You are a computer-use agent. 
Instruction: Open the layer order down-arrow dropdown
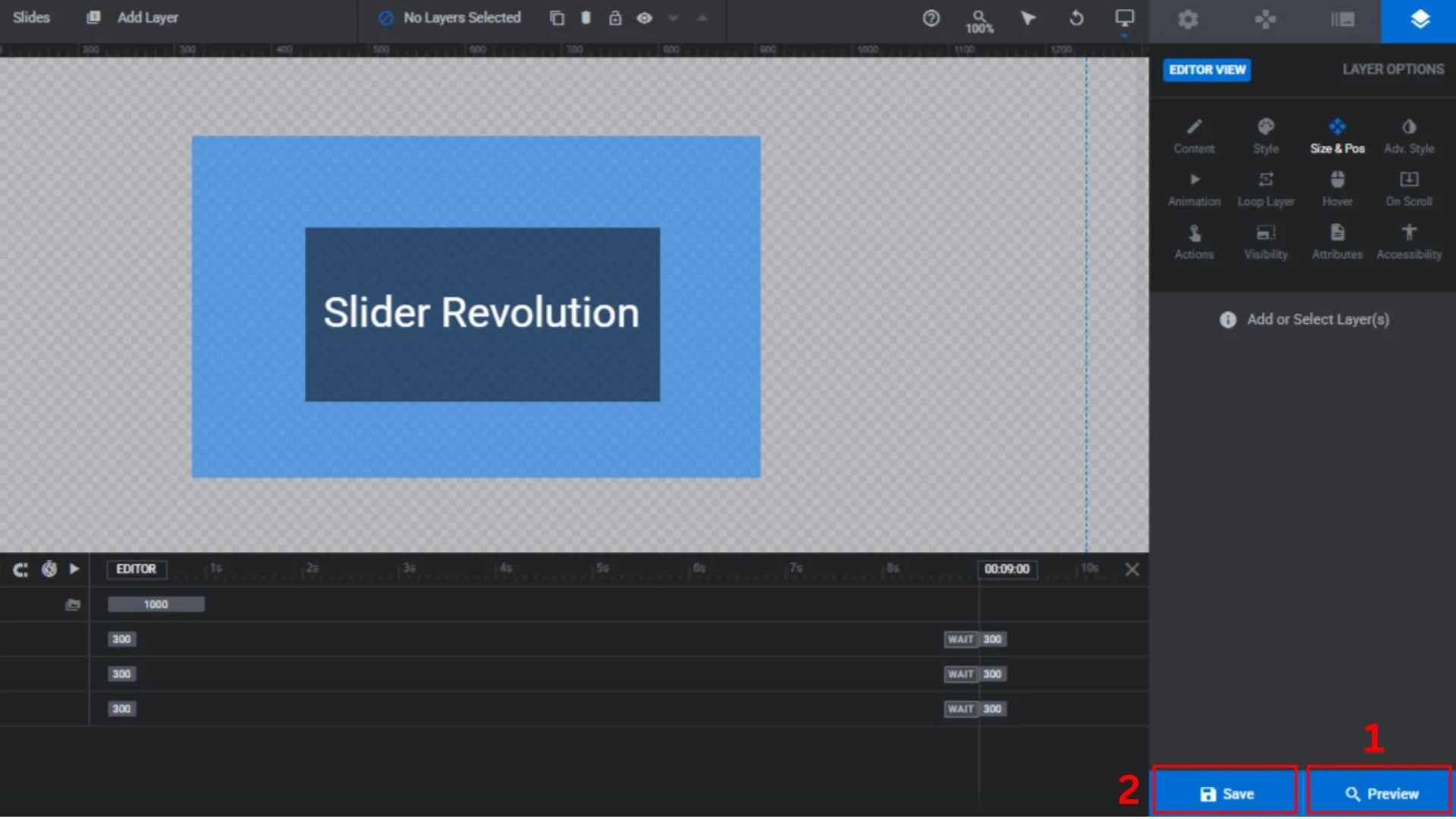coord(673,18)
